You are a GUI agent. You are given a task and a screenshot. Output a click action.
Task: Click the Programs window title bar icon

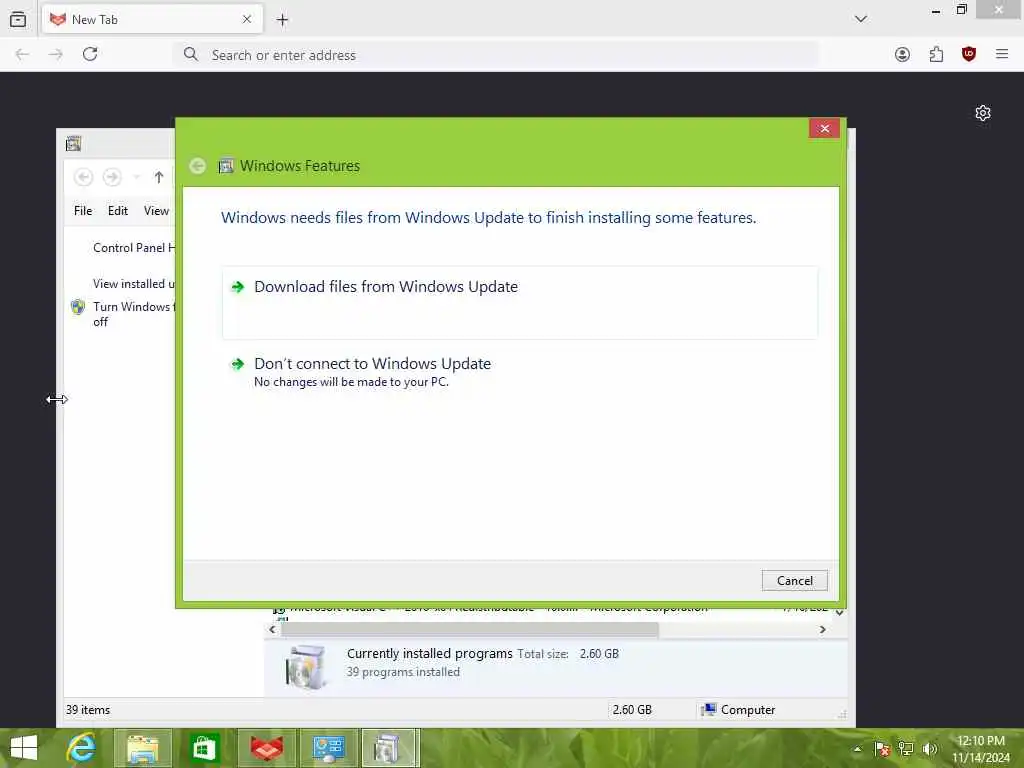click(73, 144)
